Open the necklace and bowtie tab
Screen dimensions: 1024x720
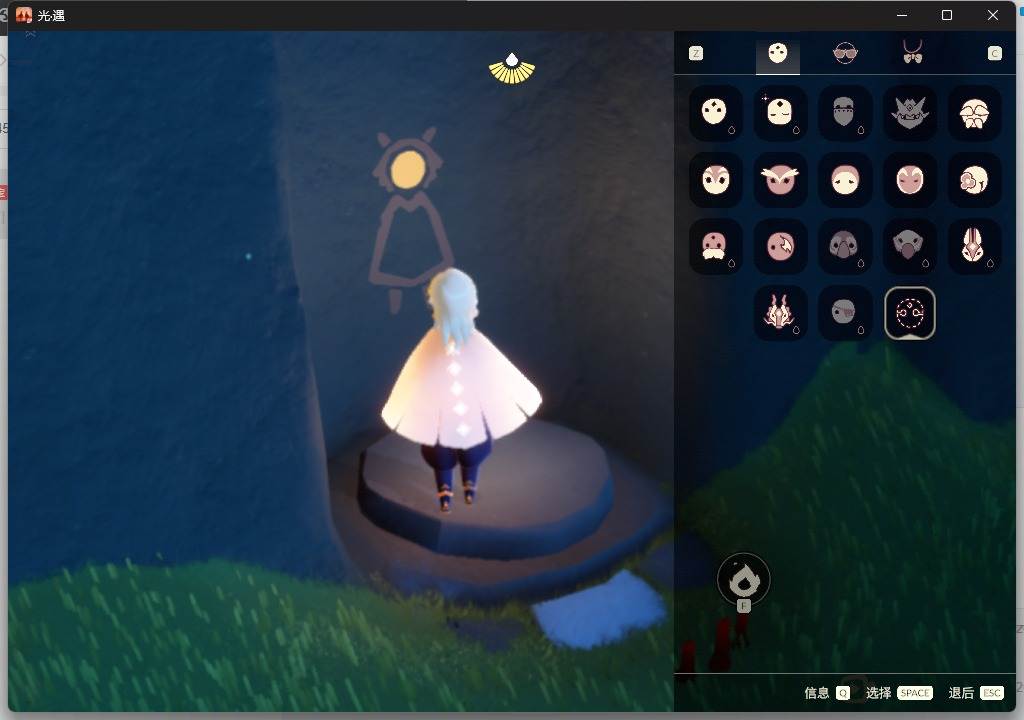(x=912, y=52)
